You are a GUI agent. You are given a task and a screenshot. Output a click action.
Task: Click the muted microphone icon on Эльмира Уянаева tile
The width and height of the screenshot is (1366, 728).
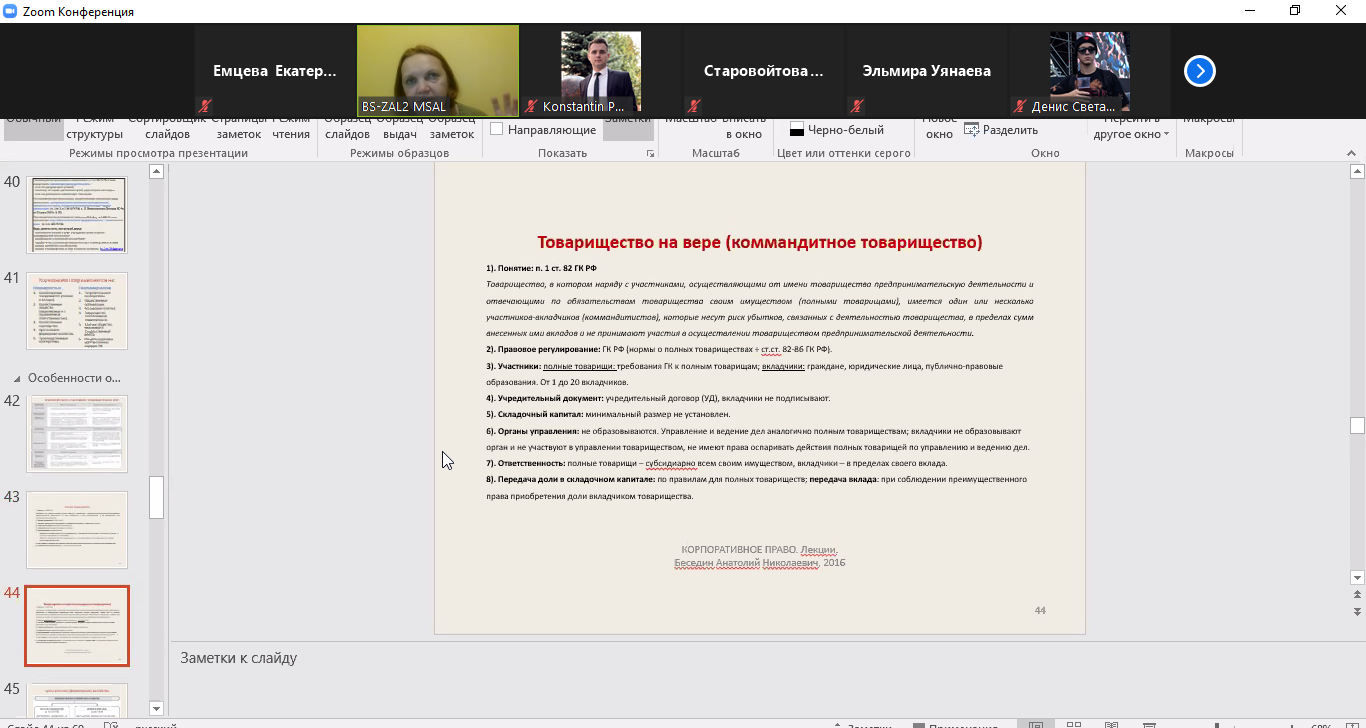857,105
